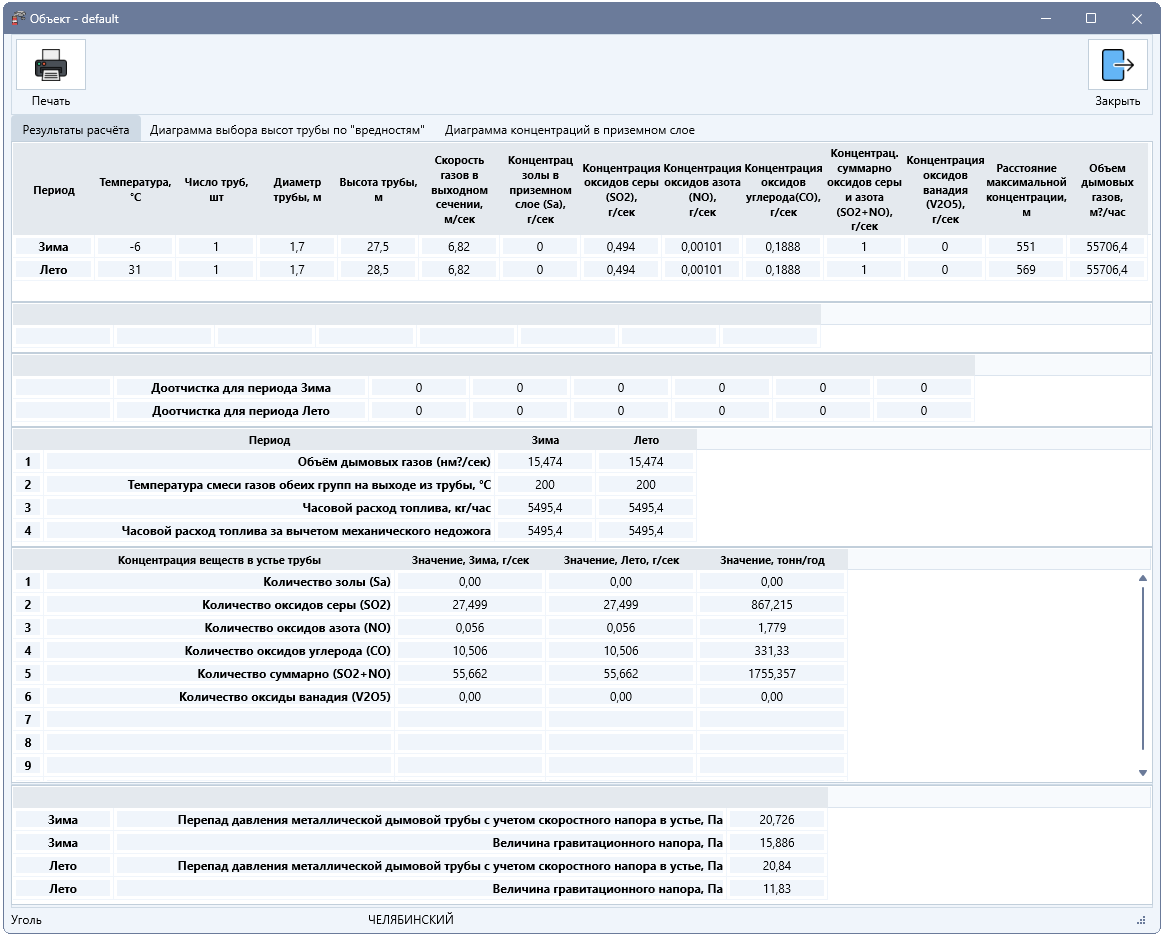
Task: Maximize the Объект window
Action: (x=1090, y=18)
